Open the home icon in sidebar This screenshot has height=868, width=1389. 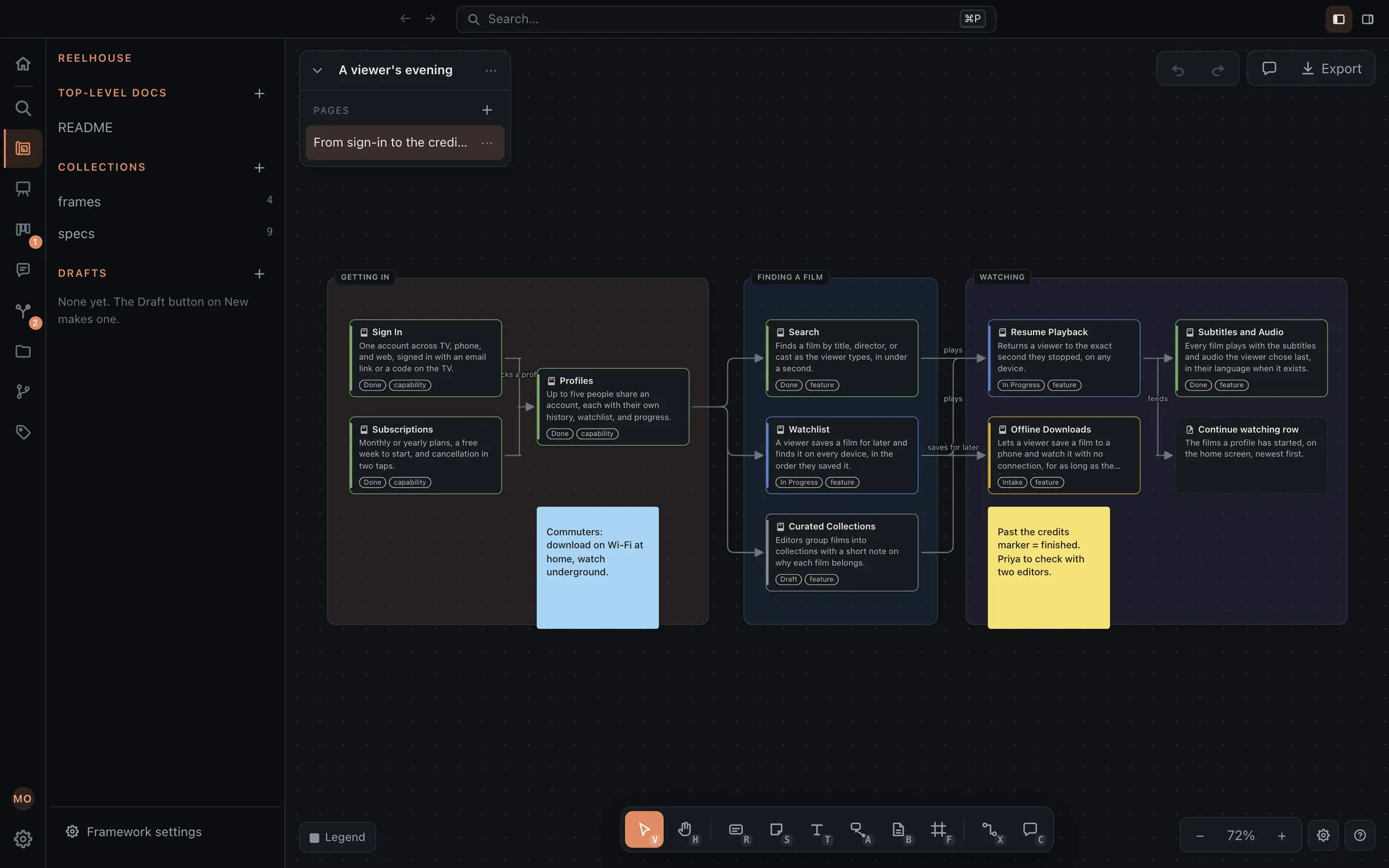tap(23, 64)
